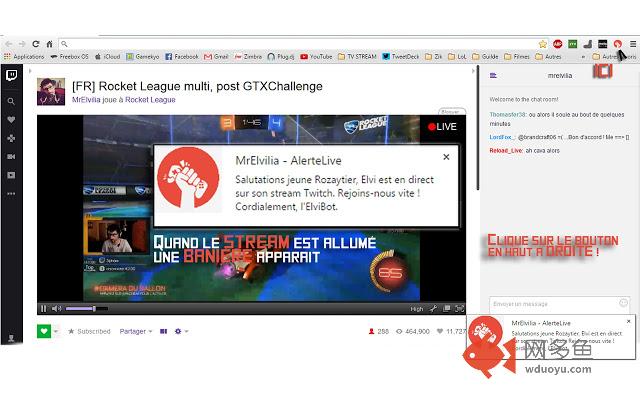This screenshot has height=400, width=640.
Task: Open the Rocket League game link
Action: (150, 100)
